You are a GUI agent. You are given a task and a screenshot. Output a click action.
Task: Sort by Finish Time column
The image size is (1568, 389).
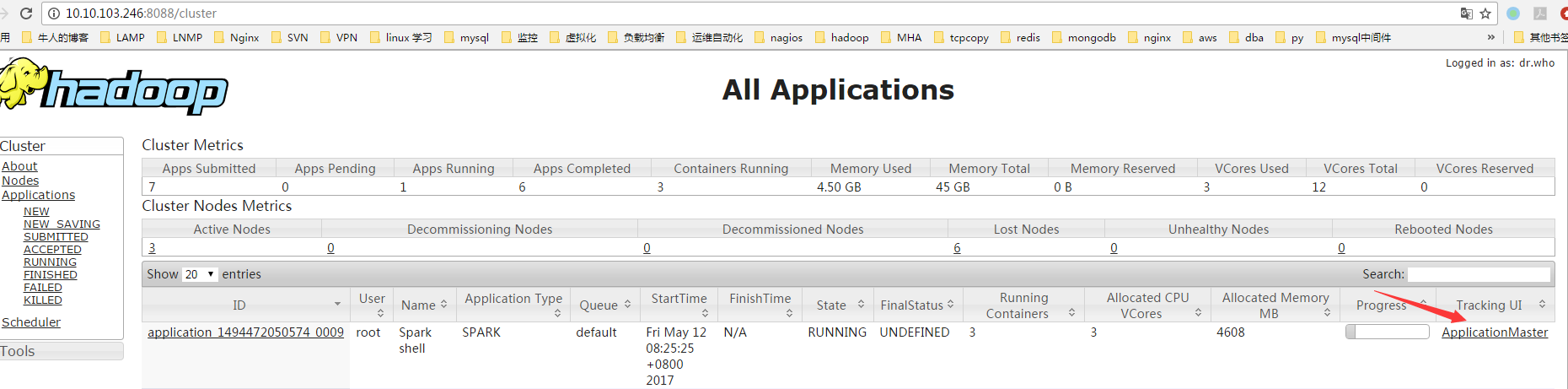(760, 305)
